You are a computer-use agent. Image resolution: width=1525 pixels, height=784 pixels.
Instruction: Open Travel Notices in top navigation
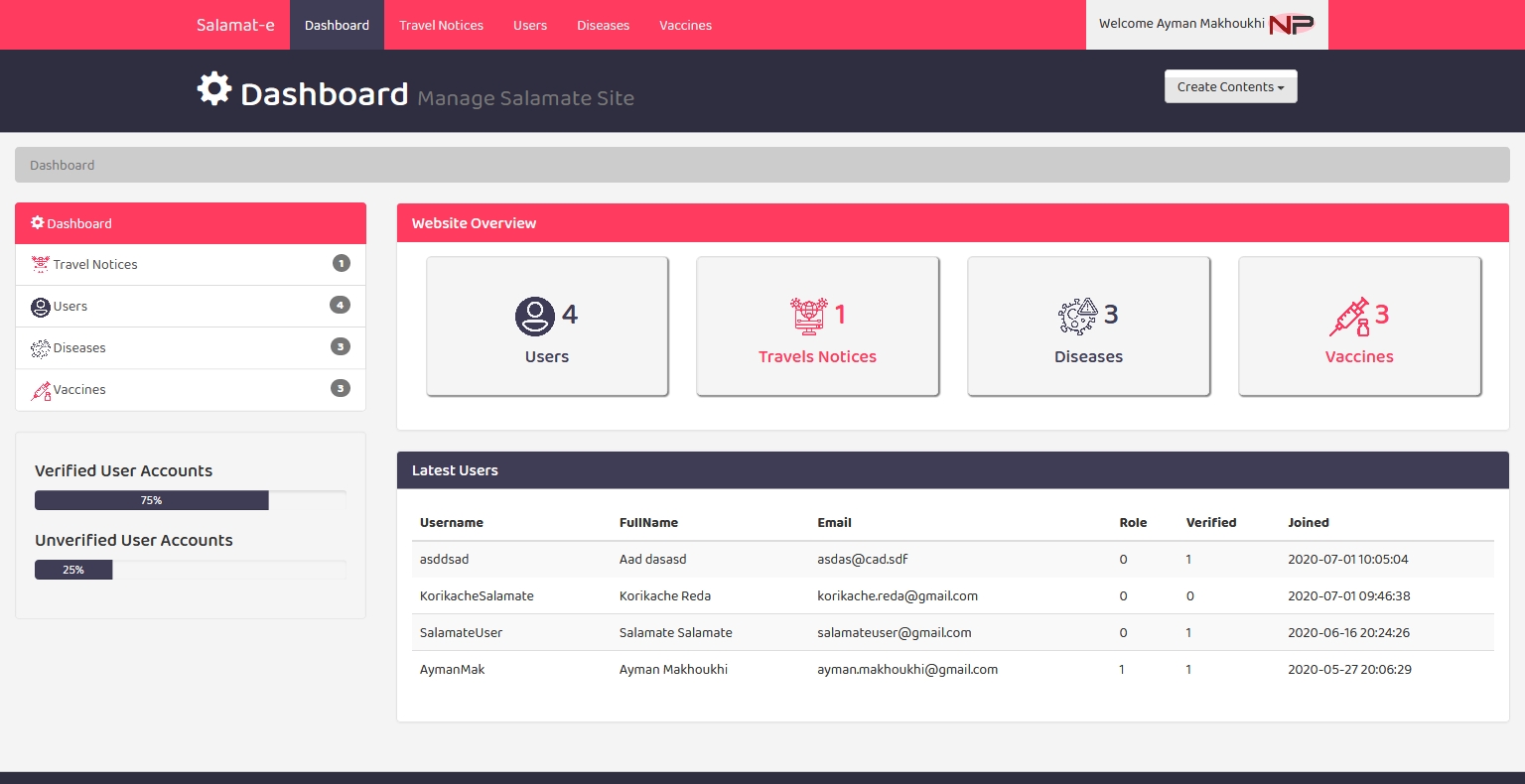coord(441,25)
